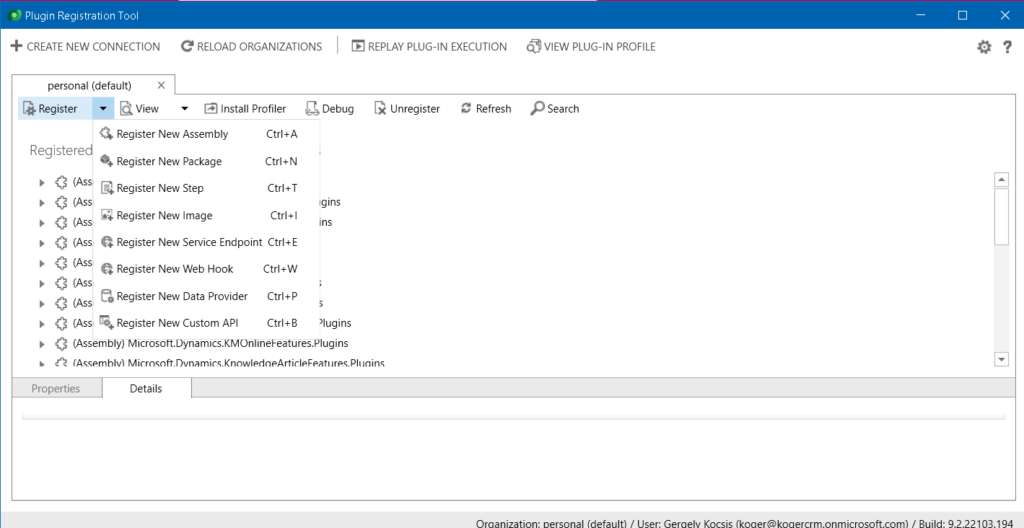Choose Register New Assembly menu item
Image resolution: width=1024 pixels, height=528 pixels.
point(206,134)
